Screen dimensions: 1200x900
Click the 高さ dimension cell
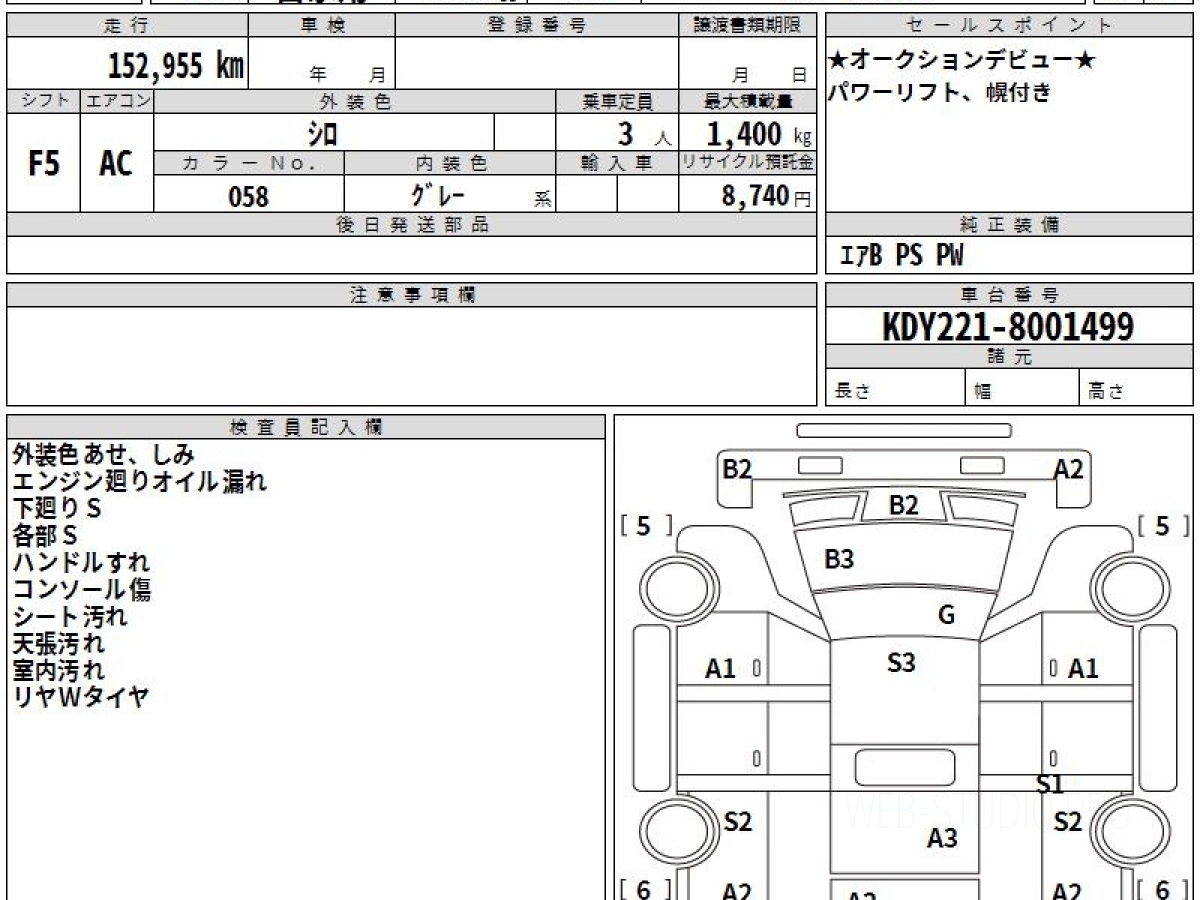click(x=1137, y=388)
